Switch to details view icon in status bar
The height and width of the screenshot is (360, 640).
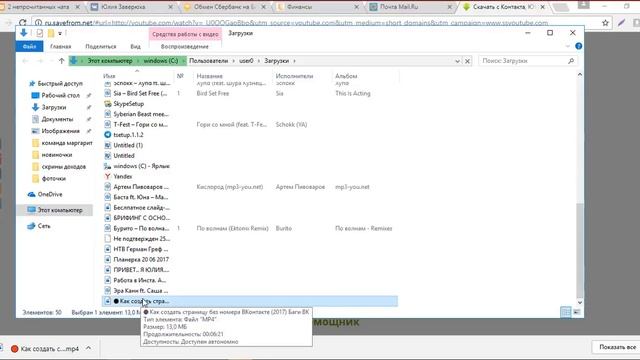(566, 312)
